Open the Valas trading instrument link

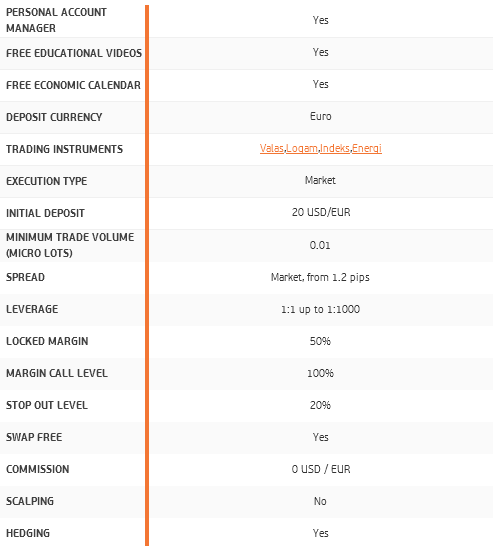[272, 148]
